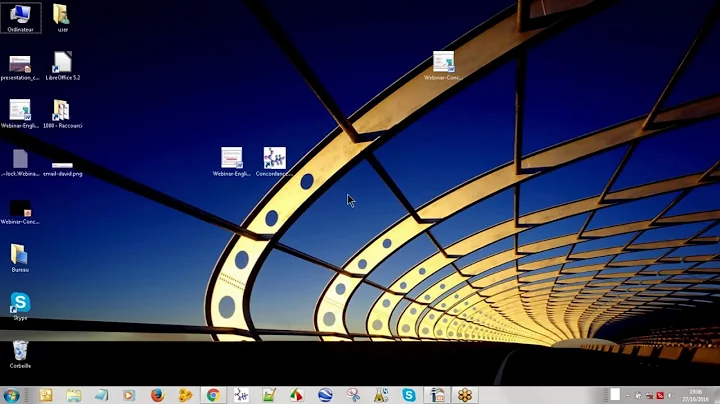This screenshot has height=404, width=720.
Task: Show hidden system tray icons arrow
Action: 627,396
